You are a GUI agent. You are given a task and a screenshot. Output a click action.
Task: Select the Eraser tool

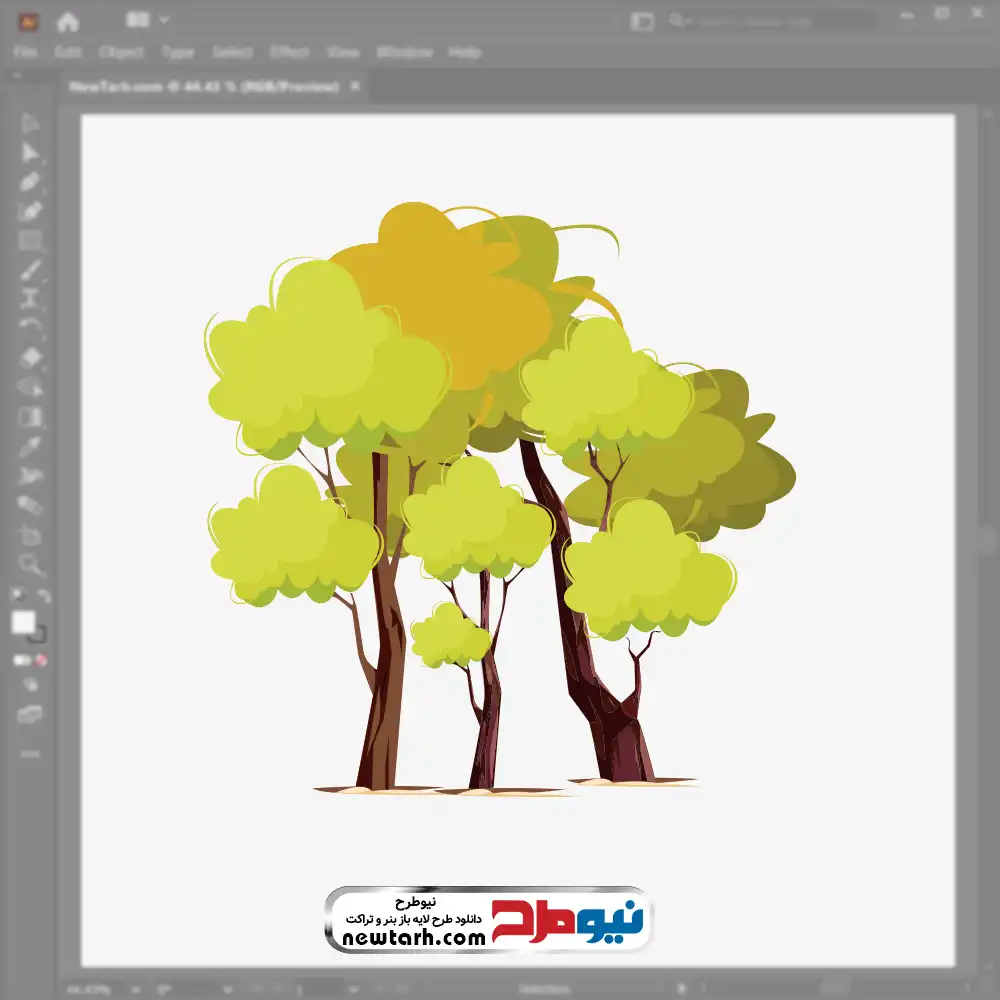[30, 357]
